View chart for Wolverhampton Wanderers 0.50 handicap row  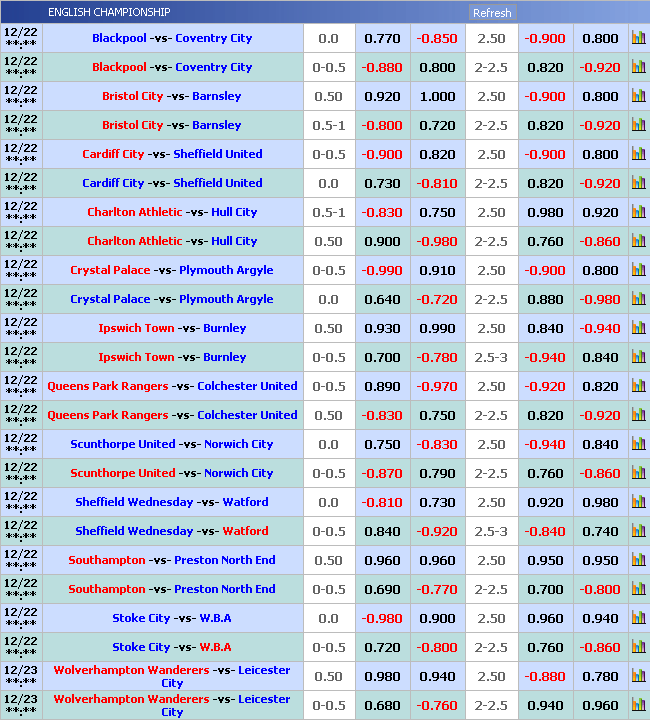pos(638,677)
